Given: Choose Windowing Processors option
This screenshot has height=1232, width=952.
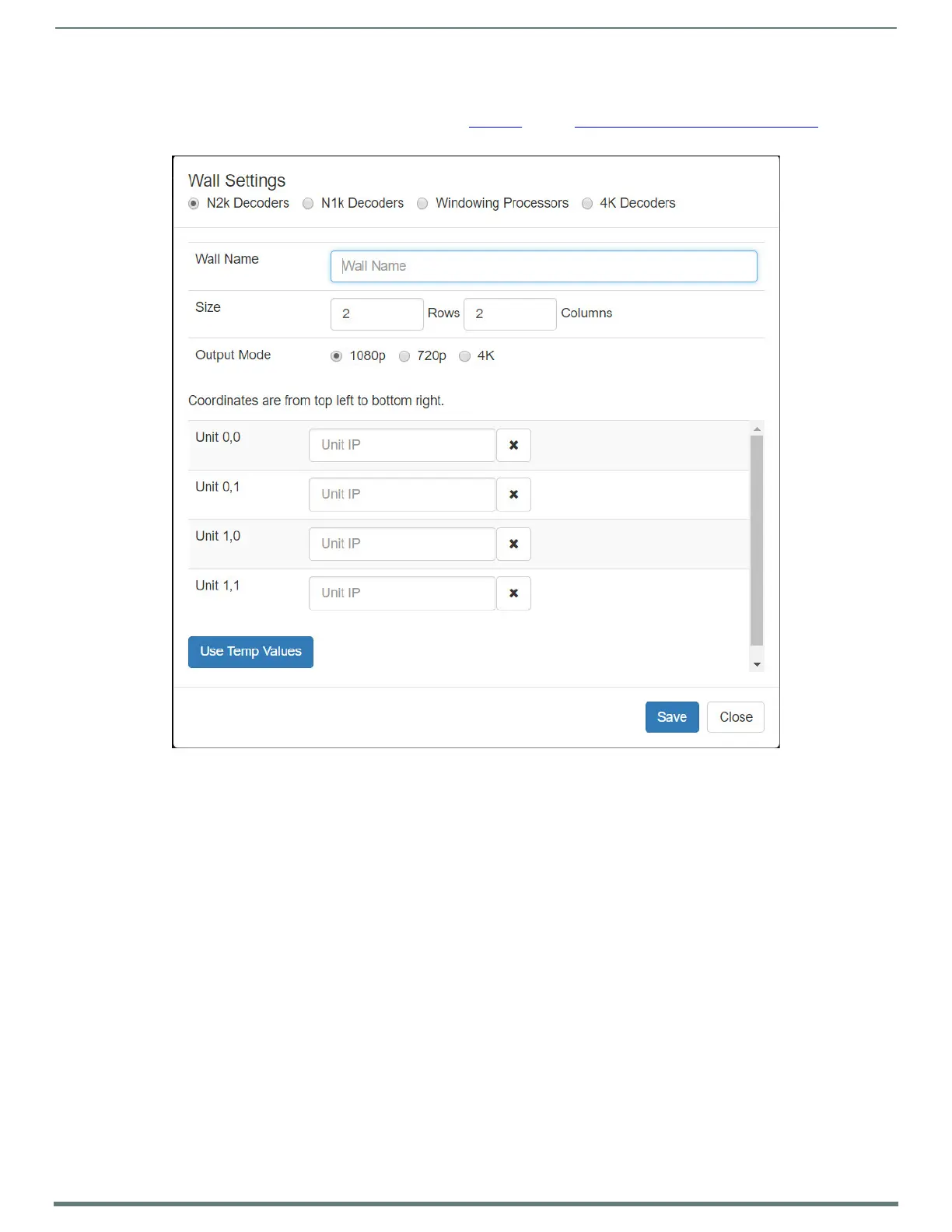Looking at the screenshot, I should (x=422, y=204).
